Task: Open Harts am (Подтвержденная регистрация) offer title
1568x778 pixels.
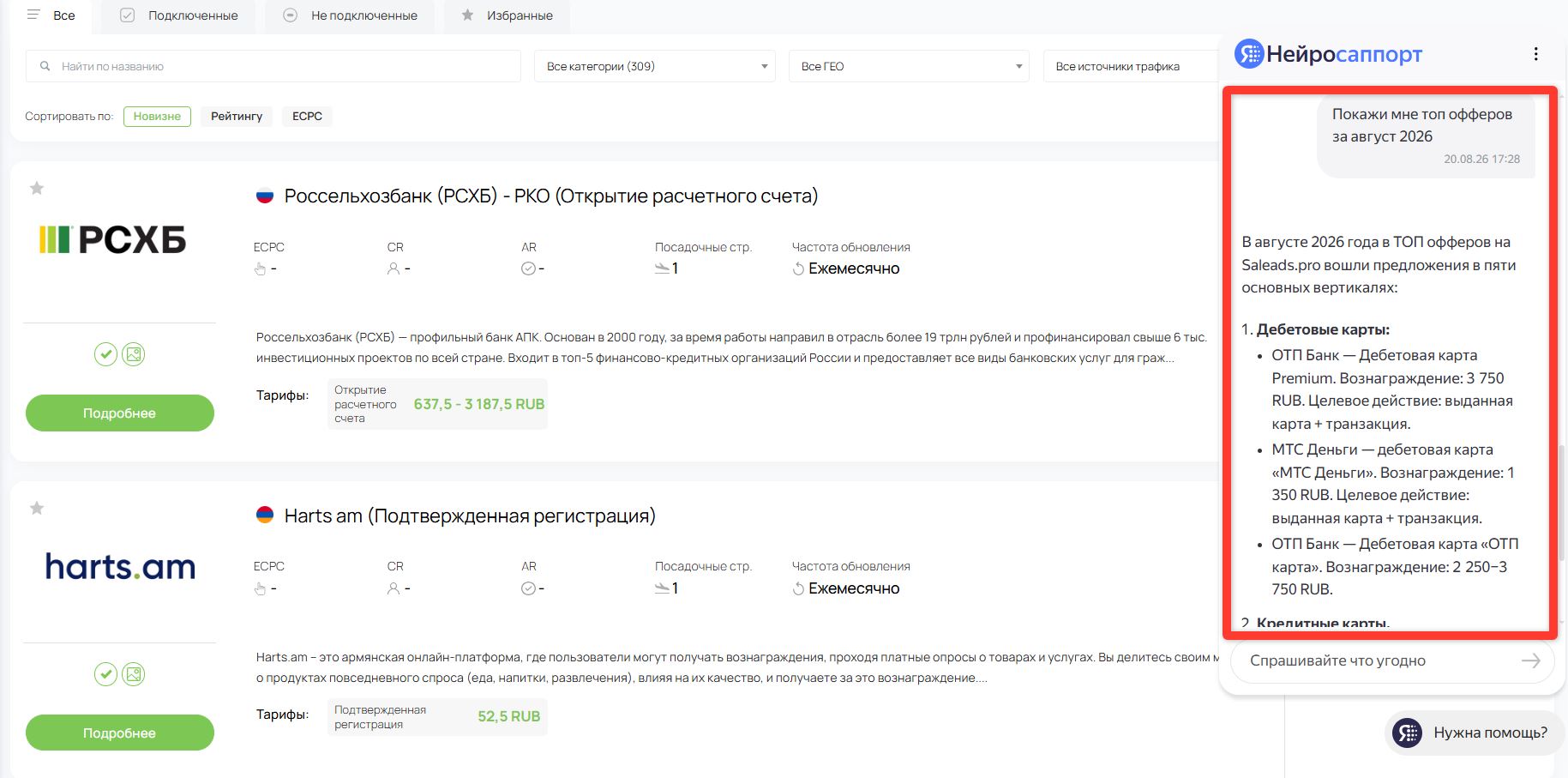Action: (x=470, y=516)
